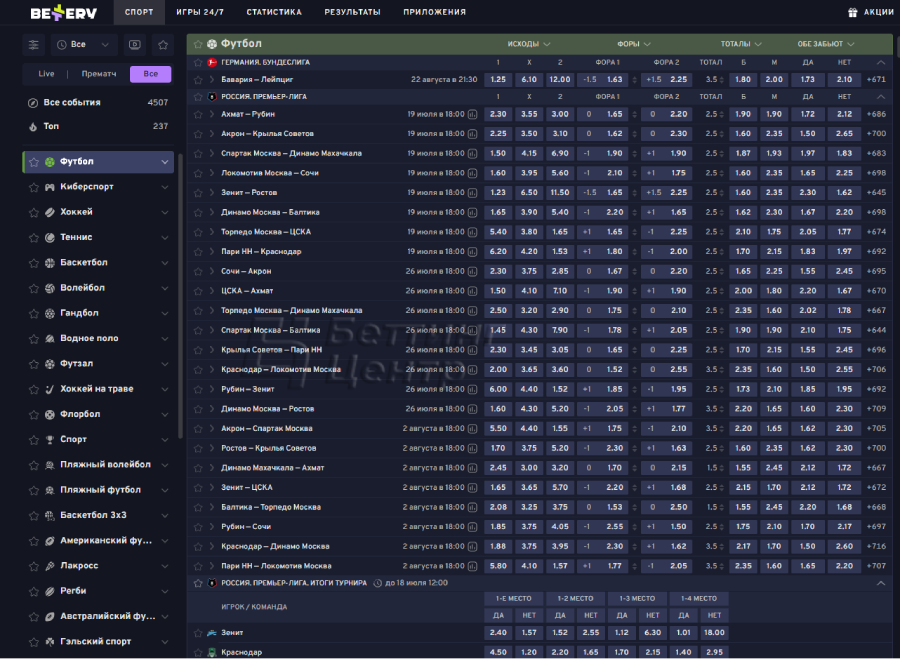
Task: Click the Флорбол sport icon
Action: pos(50,414)
